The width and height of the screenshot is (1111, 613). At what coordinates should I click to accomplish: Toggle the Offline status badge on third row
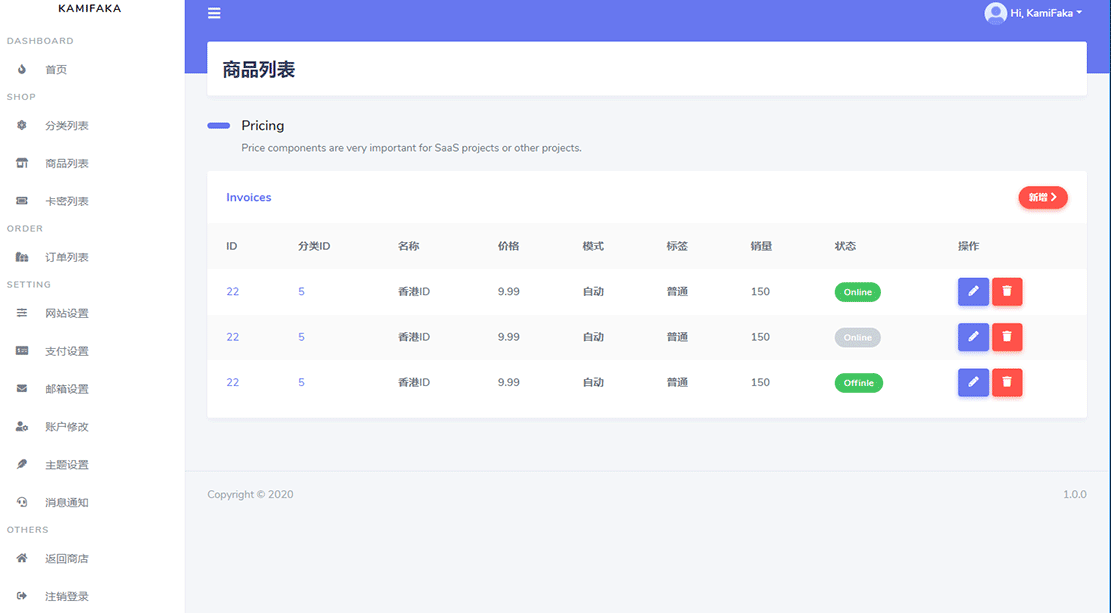[x=858, y=382]
